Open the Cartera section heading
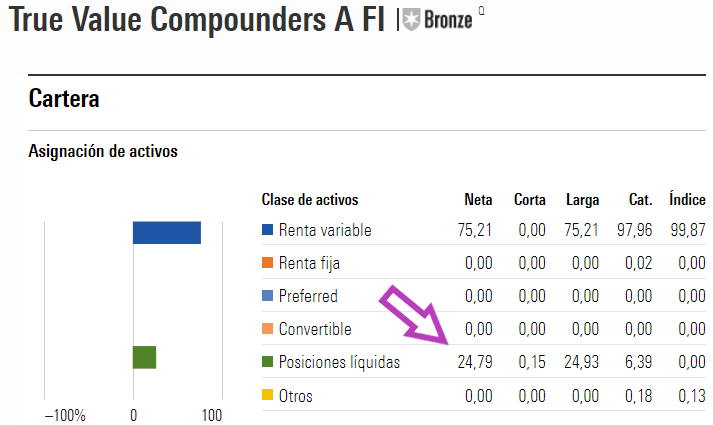 tap(64, 98)
